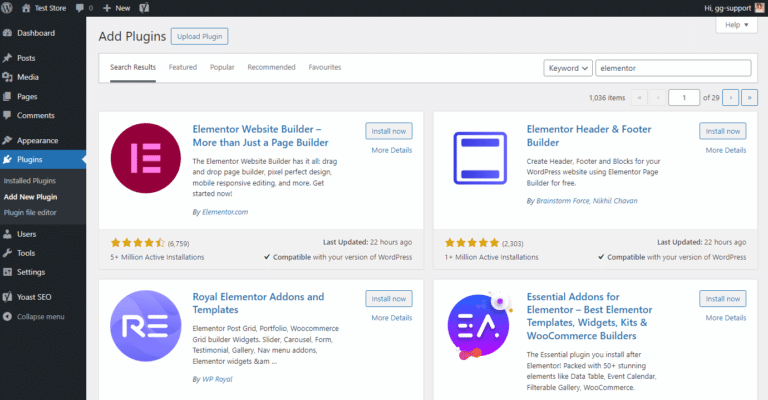
Task: Click the Yoast icon in top admin bar
Action: [144, 8]
